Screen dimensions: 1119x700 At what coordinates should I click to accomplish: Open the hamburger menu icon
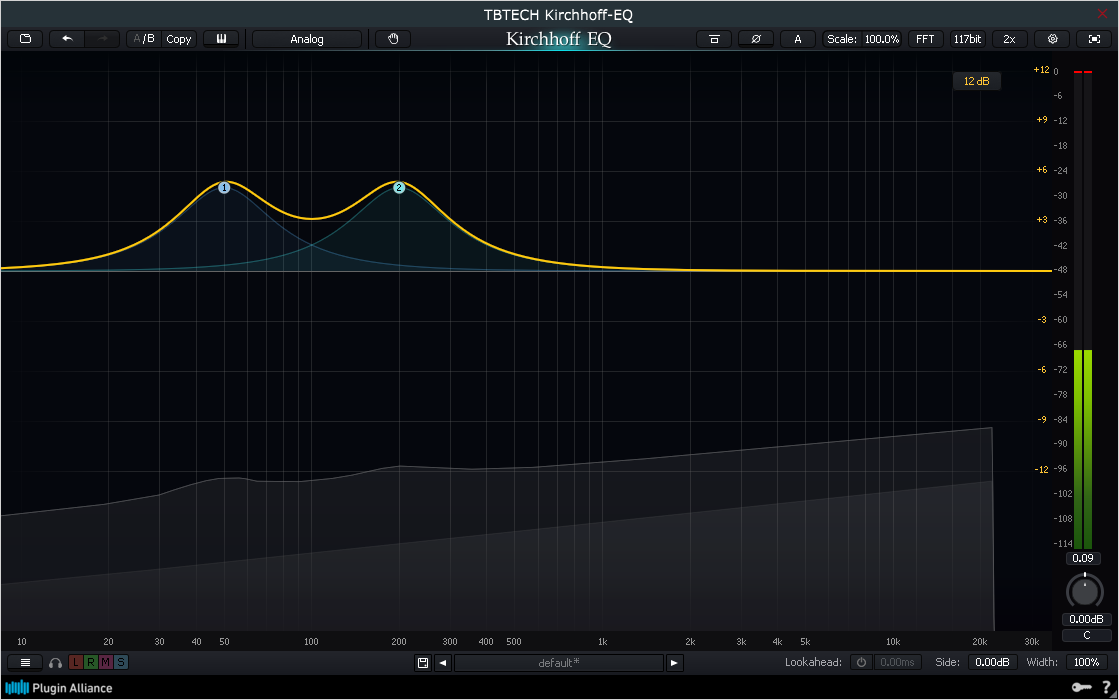[x=25, y=663]
